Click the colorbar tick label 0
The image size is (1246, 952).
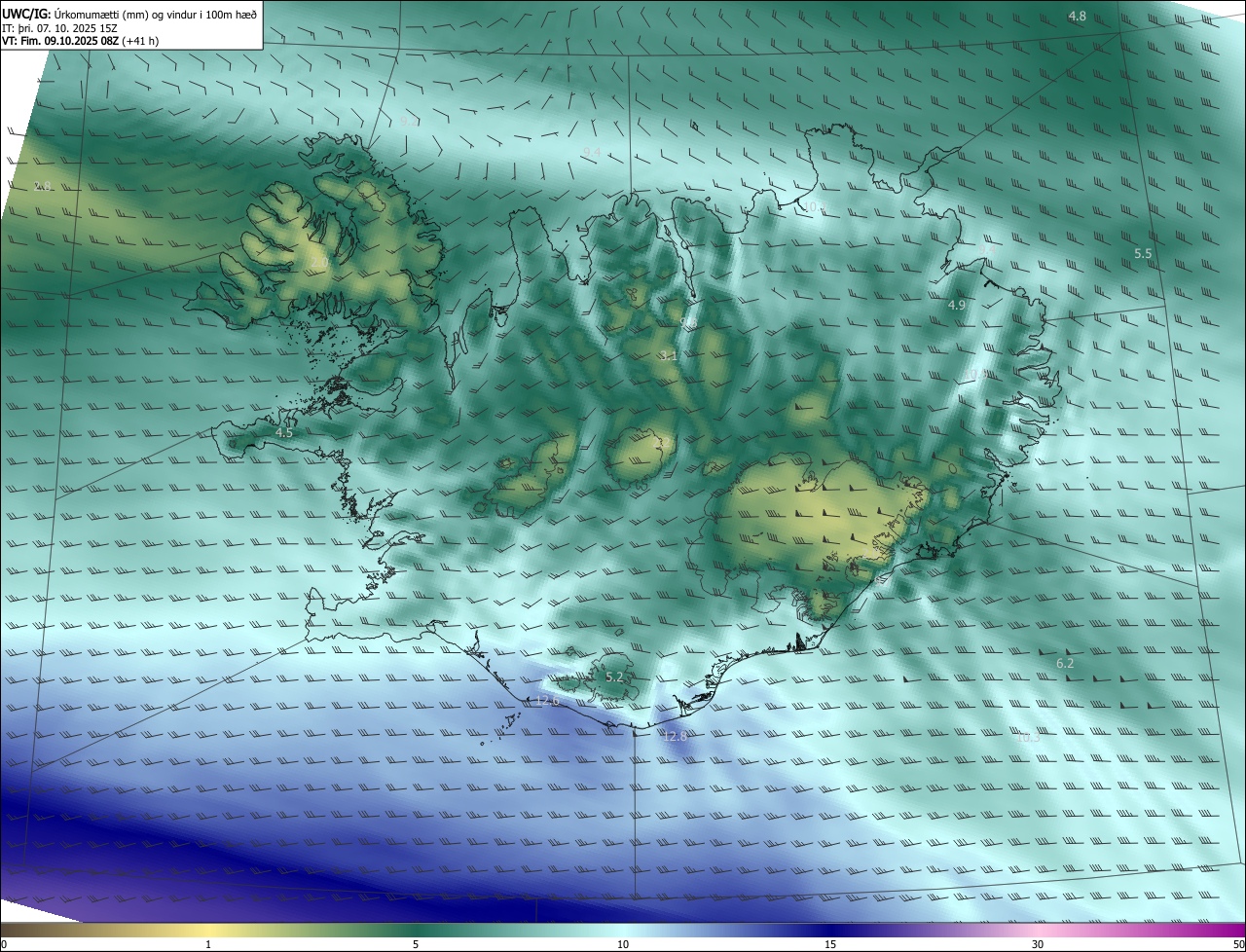(4, 944)
